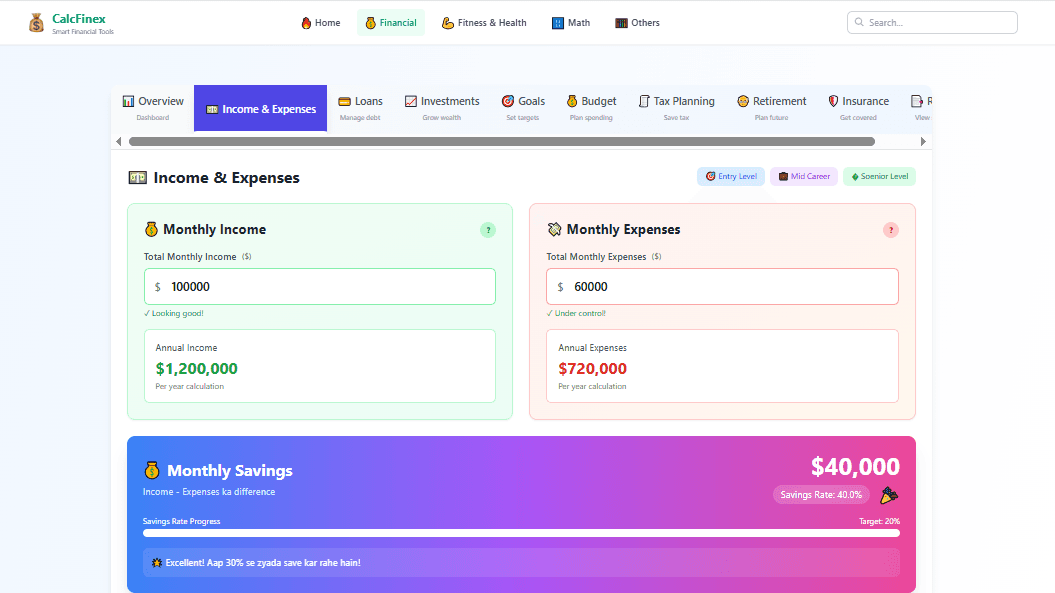Go to the Goals tab

(x=523, y=108)
